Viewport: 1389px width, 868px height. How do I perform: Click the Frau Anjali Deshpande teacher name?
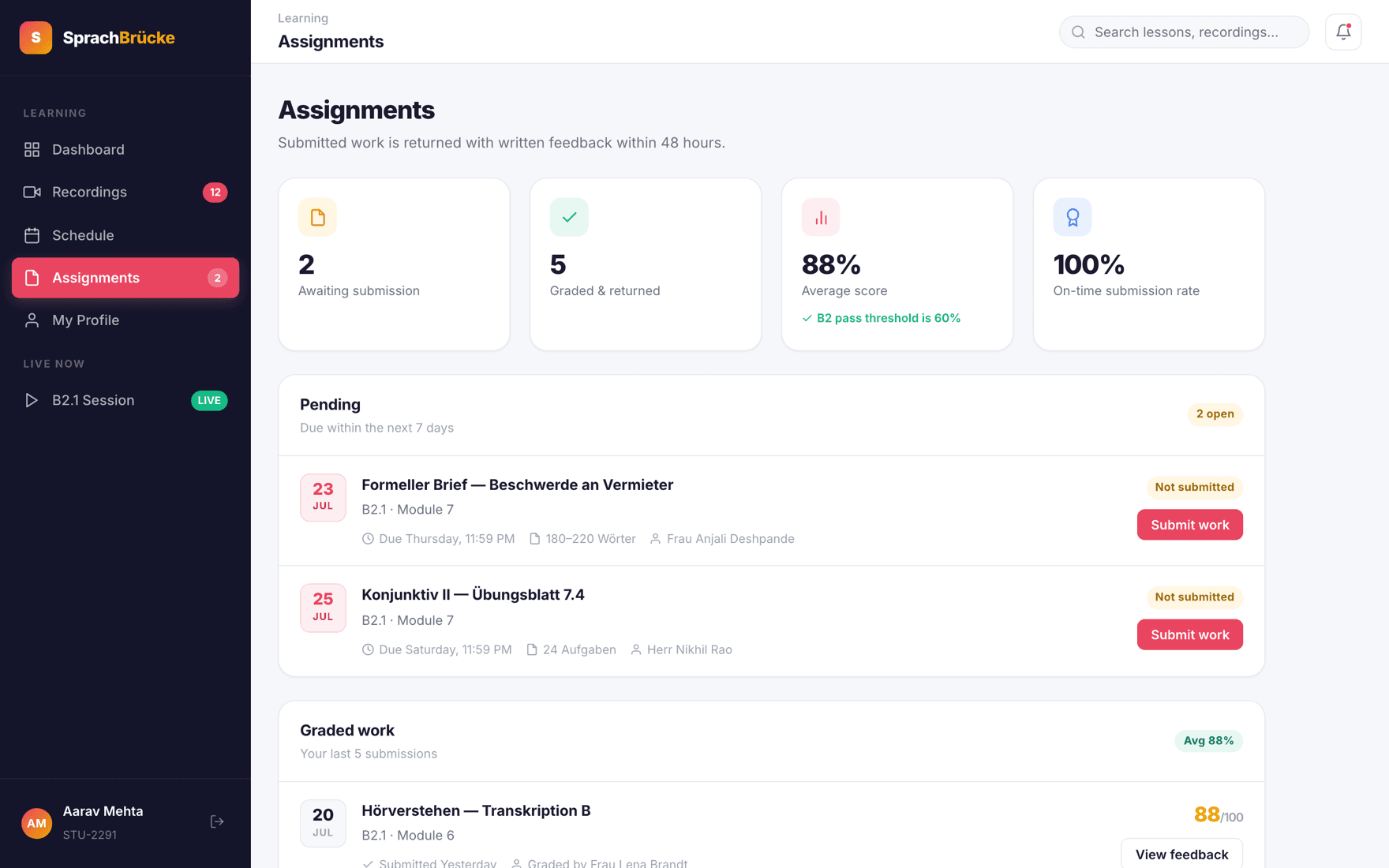[730, 539]
